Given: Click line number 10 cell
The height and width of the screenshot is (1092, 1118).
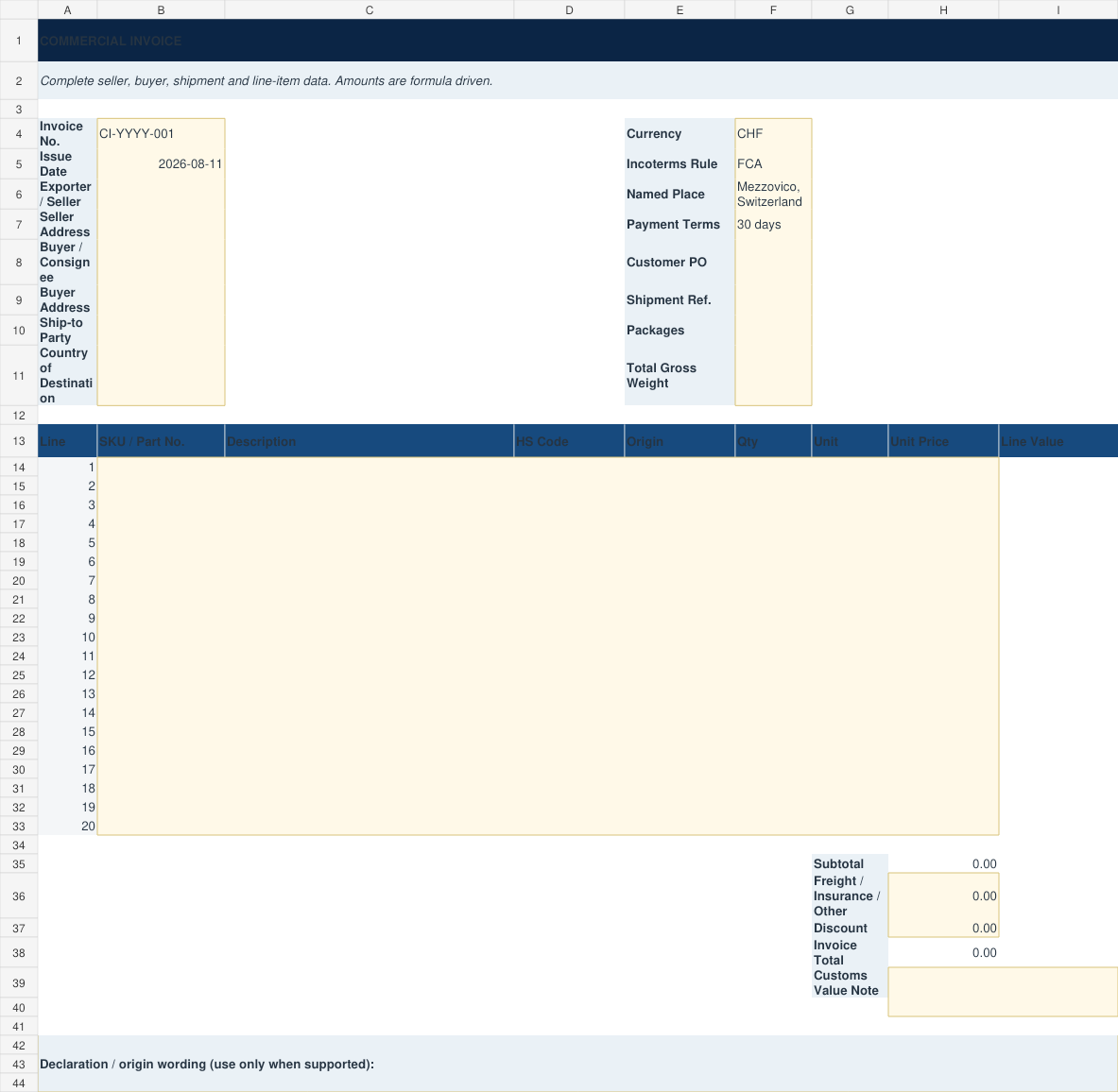Looking at the screenshot, I should pos(67,638).
